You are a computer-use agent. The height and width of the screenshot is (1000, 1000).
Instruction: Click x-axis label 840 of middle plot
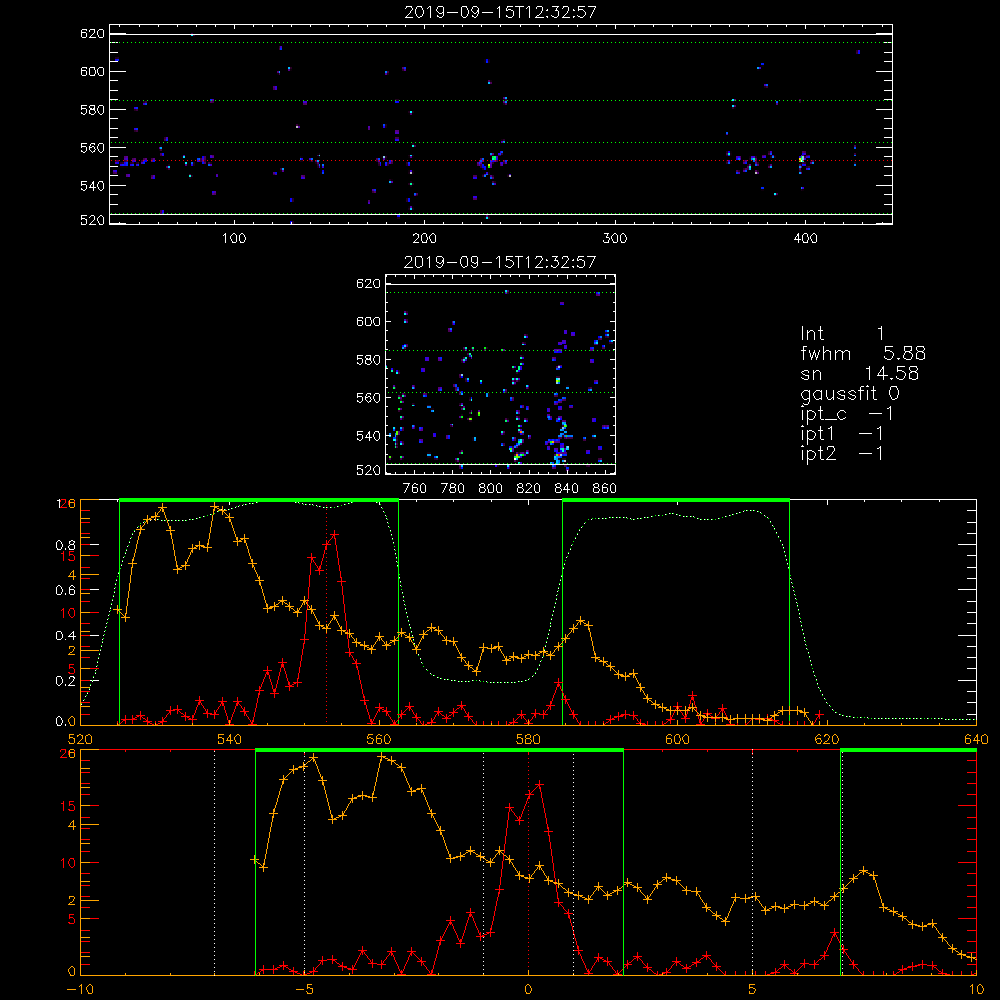coord(566,489)
